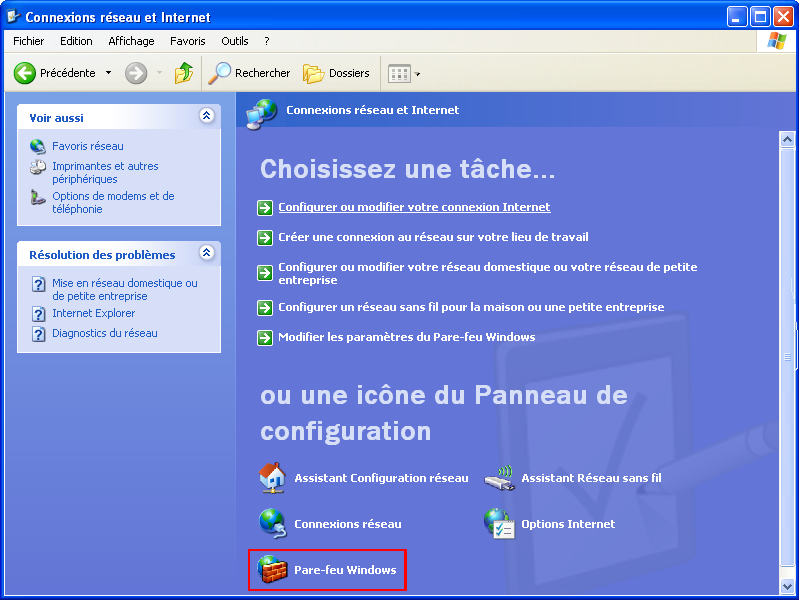Open Connexions réseau label
This screenshot has width=799, height=600.
click(x=348, y=524)
